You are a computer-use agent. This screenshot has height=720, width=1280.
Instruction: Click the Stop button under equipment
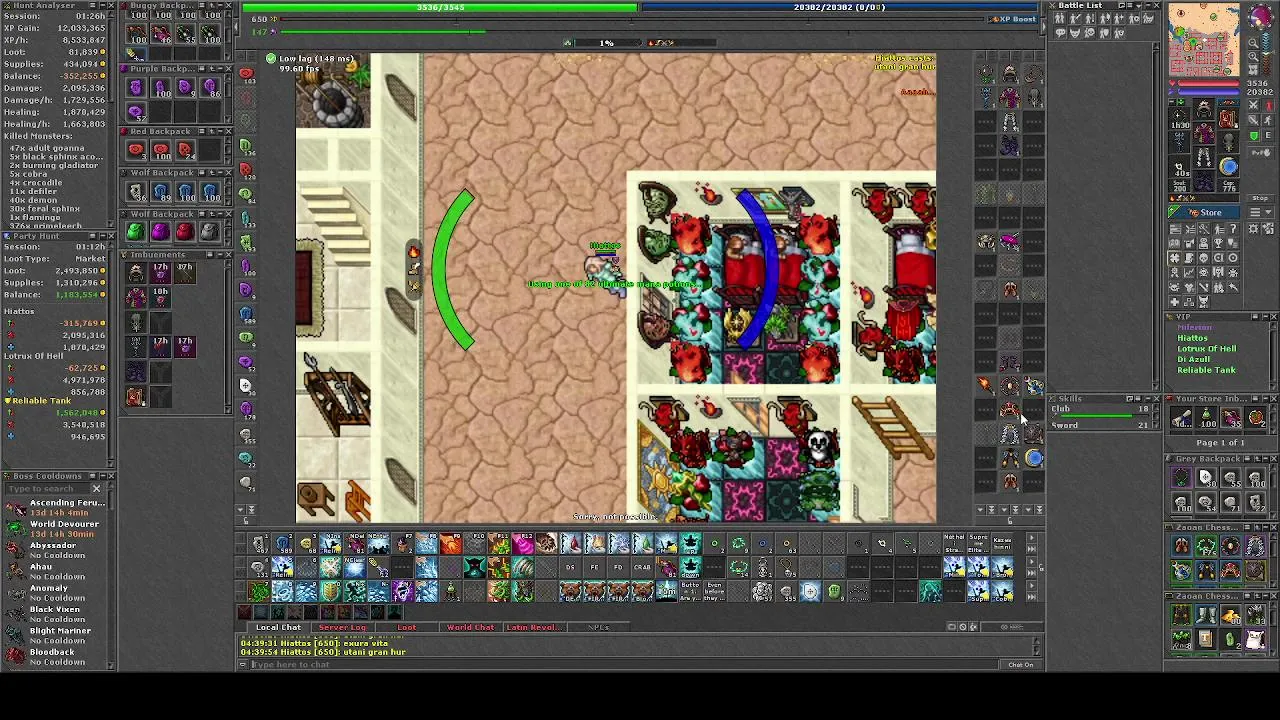[1260, 198]
